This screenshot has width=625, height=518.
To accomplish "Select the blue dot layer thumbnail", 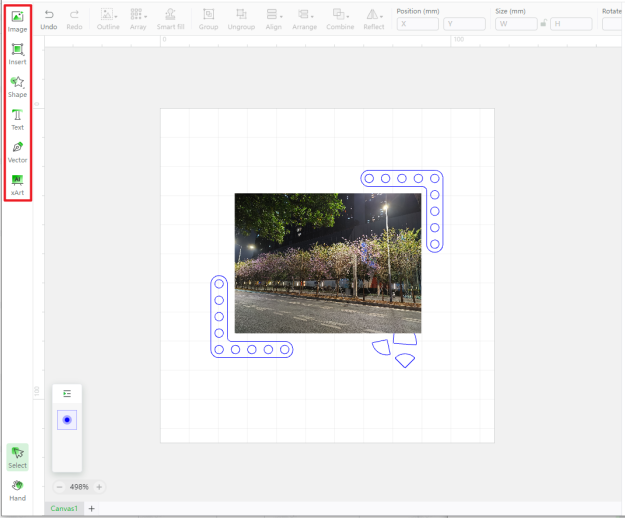I will 67,420.
